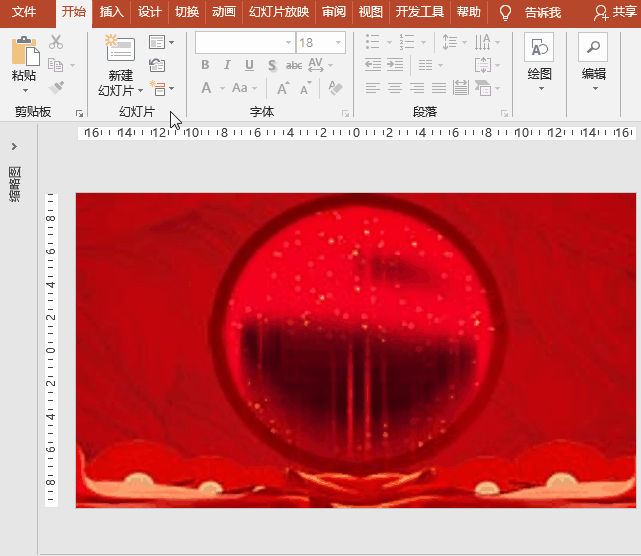Click the Font Color A icon
641x556 pixels.
pyautogui.click(x=206, y=88)
